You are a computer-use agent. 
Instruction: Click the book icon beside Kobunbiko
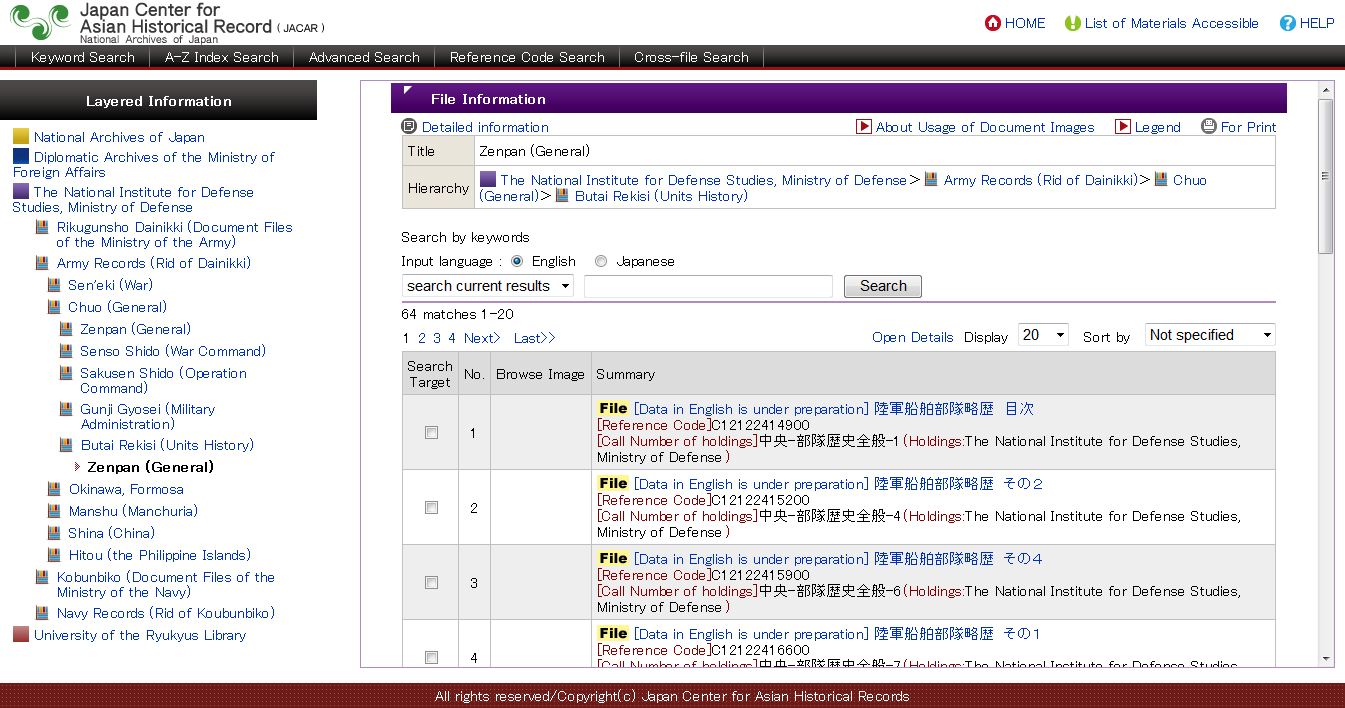pos(42,577)
